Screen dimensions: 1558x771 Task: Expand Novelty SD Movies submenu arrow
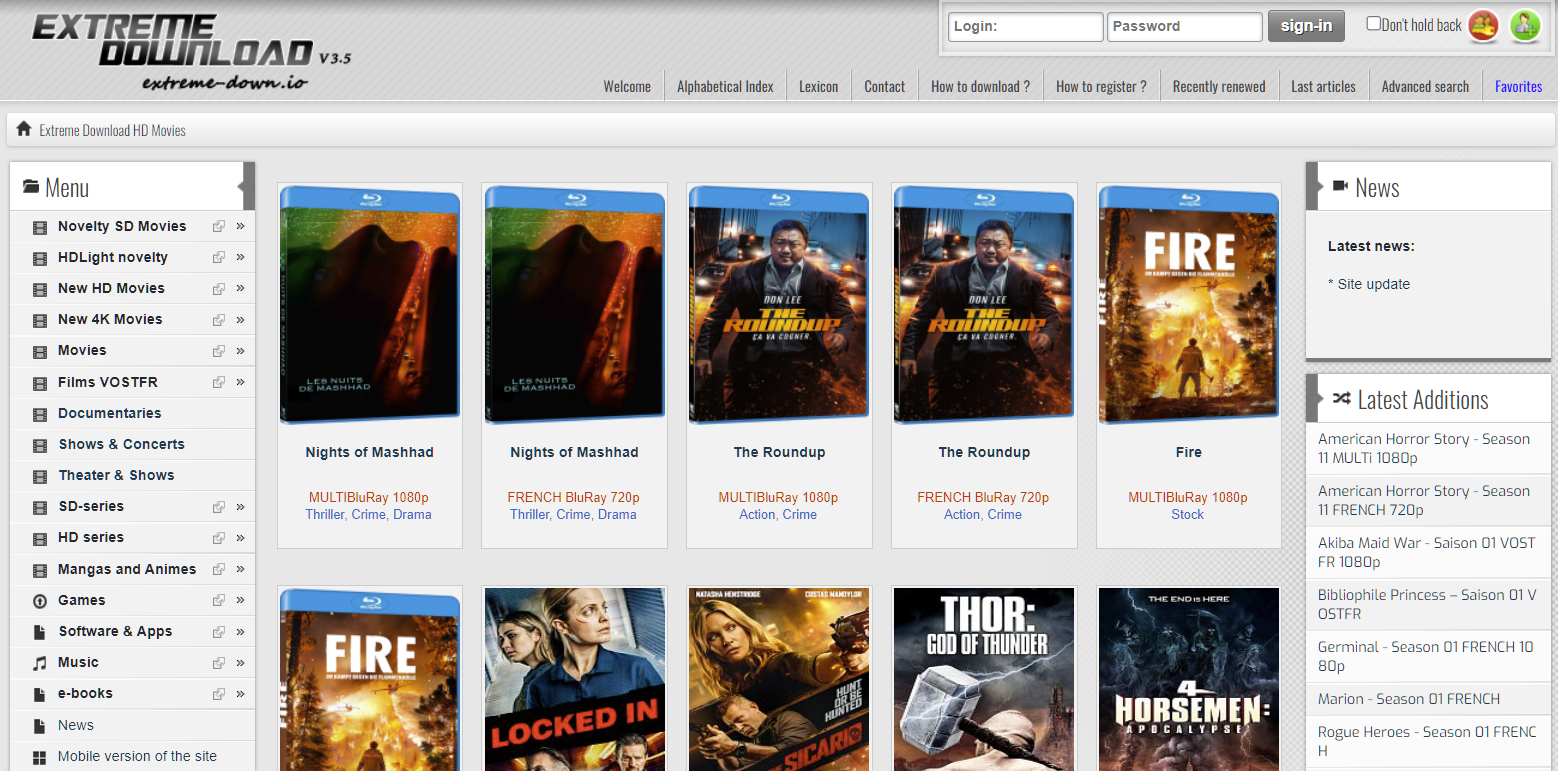[x=240, y=226]
